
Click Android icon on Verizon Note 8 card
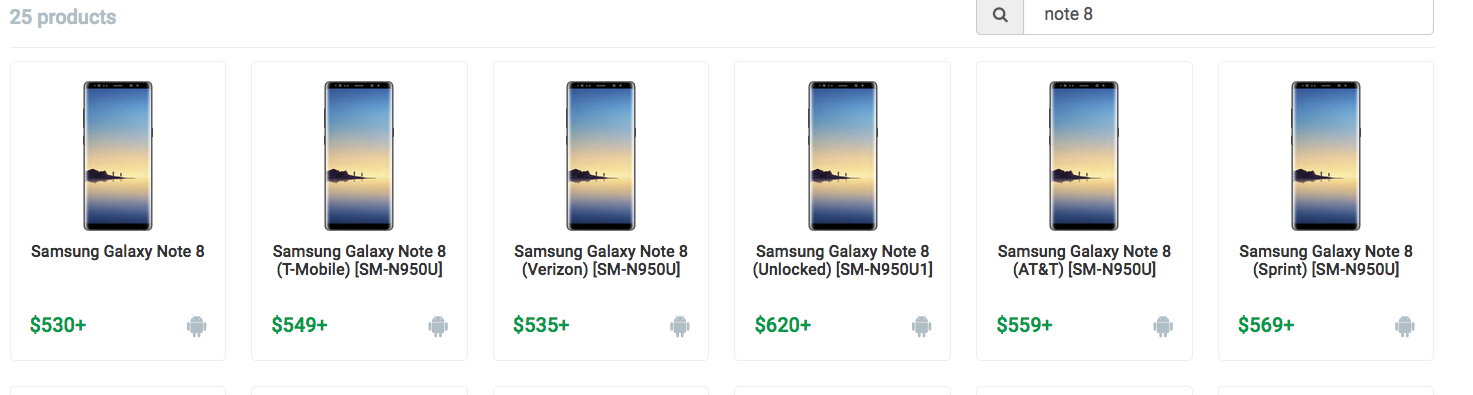(x=680, y=325)
